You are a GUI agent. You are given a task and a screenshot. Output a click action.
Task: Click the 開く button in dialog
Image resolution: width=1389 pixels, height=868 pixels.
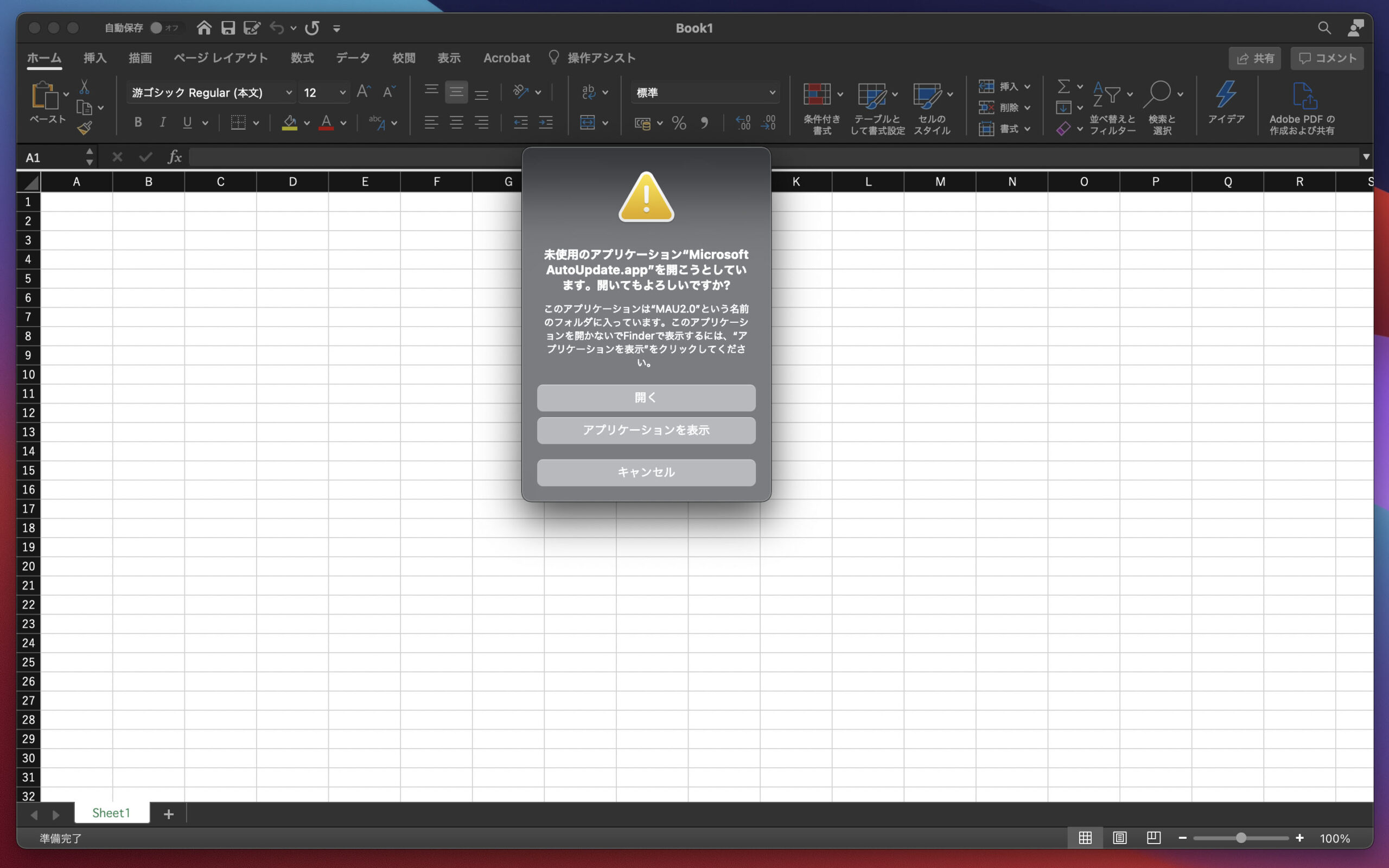(x=646, y=397)
